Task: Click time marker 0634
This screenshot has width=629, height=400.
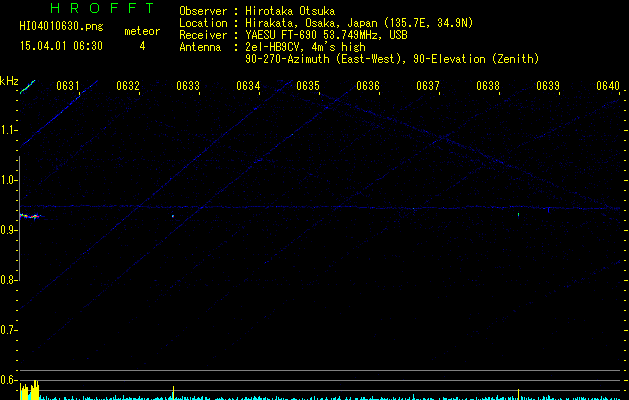Action: coord(248,86)
